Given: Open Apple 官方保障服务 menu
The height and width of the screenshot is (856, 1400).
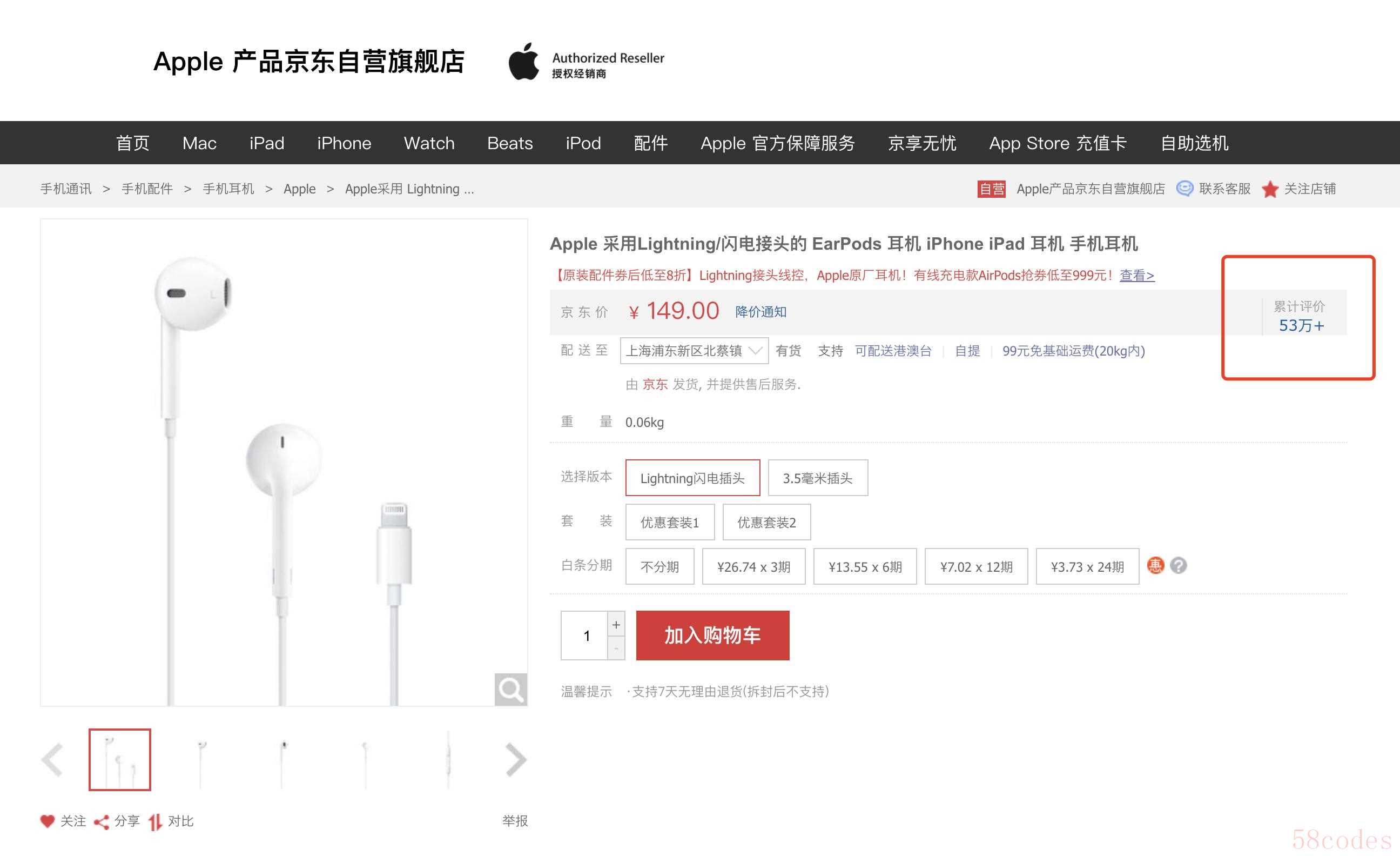Looking at the screenshot, I should coord(777,143).
